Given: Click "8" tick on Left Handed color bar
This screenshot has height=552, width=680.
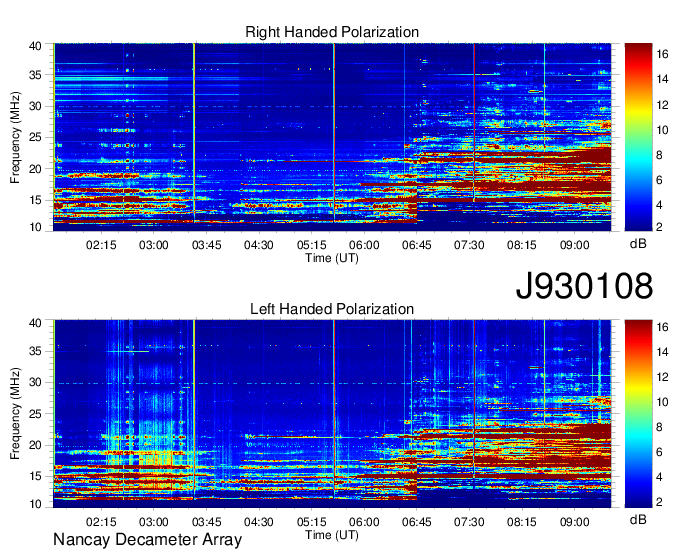Looking at the screenshot, I should [x=659, y=427].
